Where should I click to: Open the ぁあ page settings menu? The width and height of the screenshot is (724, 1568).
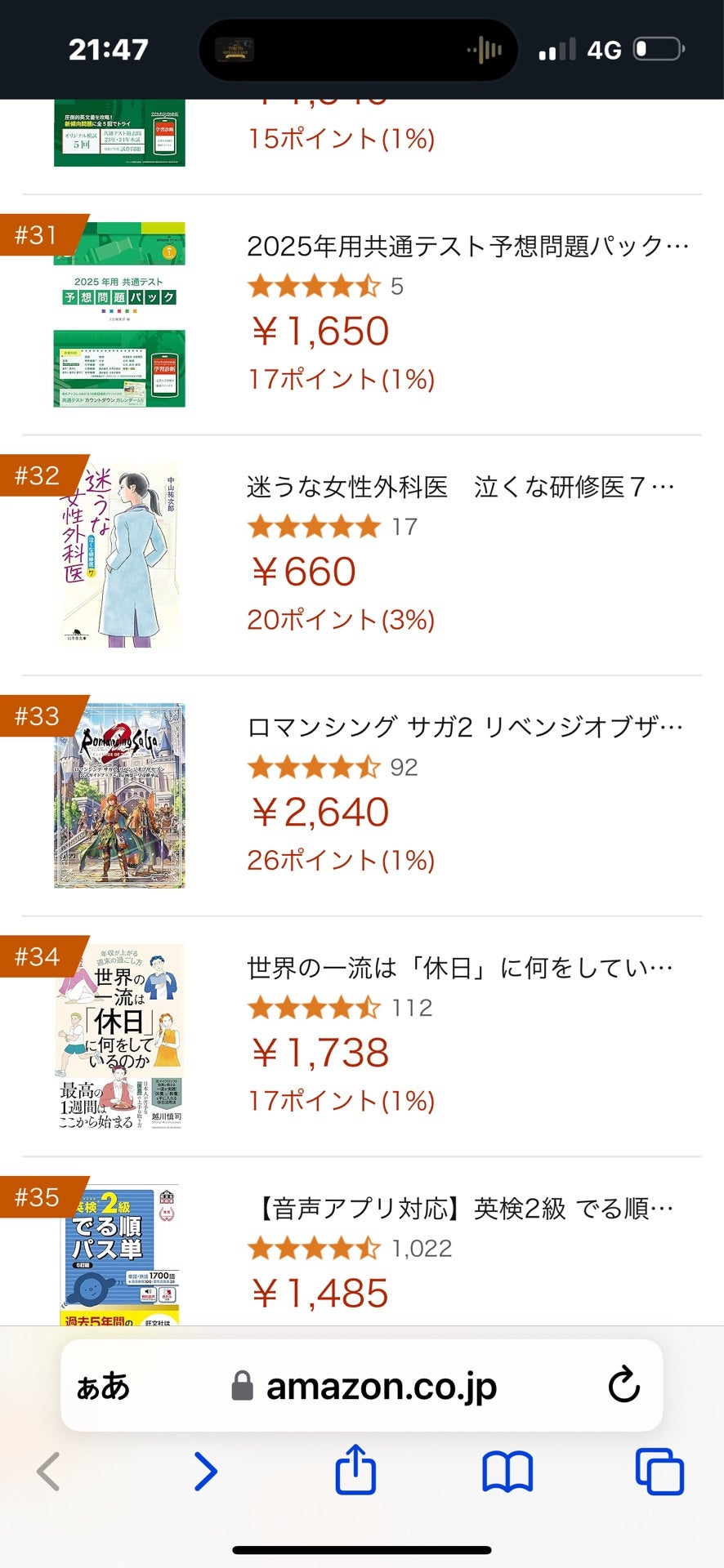pyautogui.click(x=103, y=1386)
